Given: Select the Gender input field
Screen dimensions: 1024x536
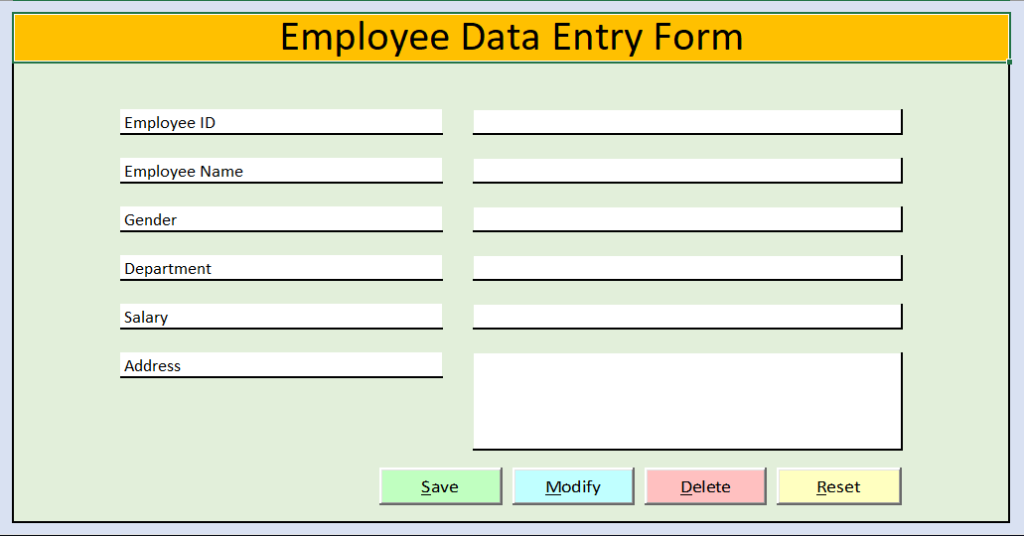Looking at the screenshot, I should pyautogui.click(x=688, y=219).
